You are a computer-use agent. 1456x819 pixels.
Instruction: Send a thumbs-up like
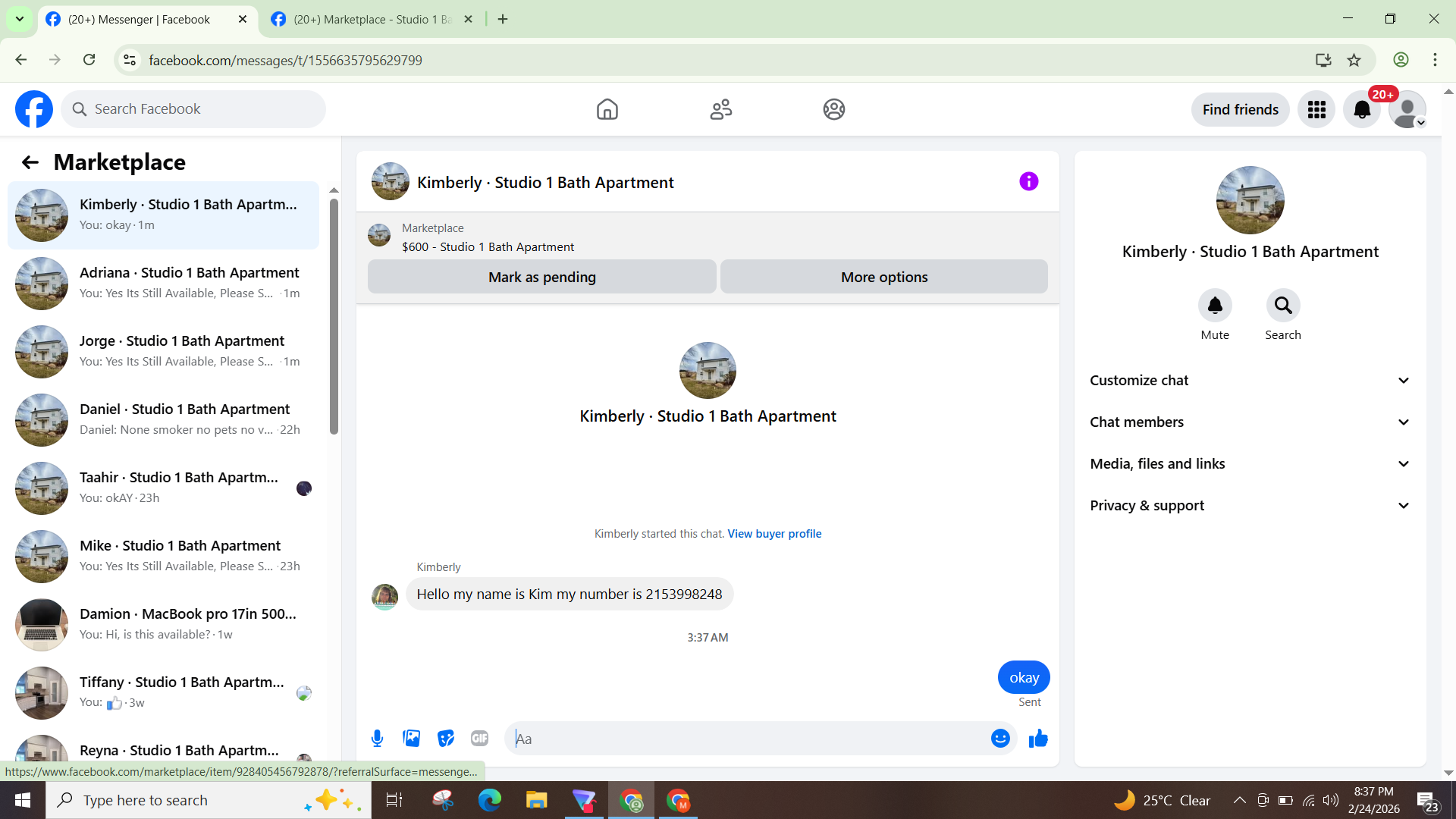coord(1038,738)
